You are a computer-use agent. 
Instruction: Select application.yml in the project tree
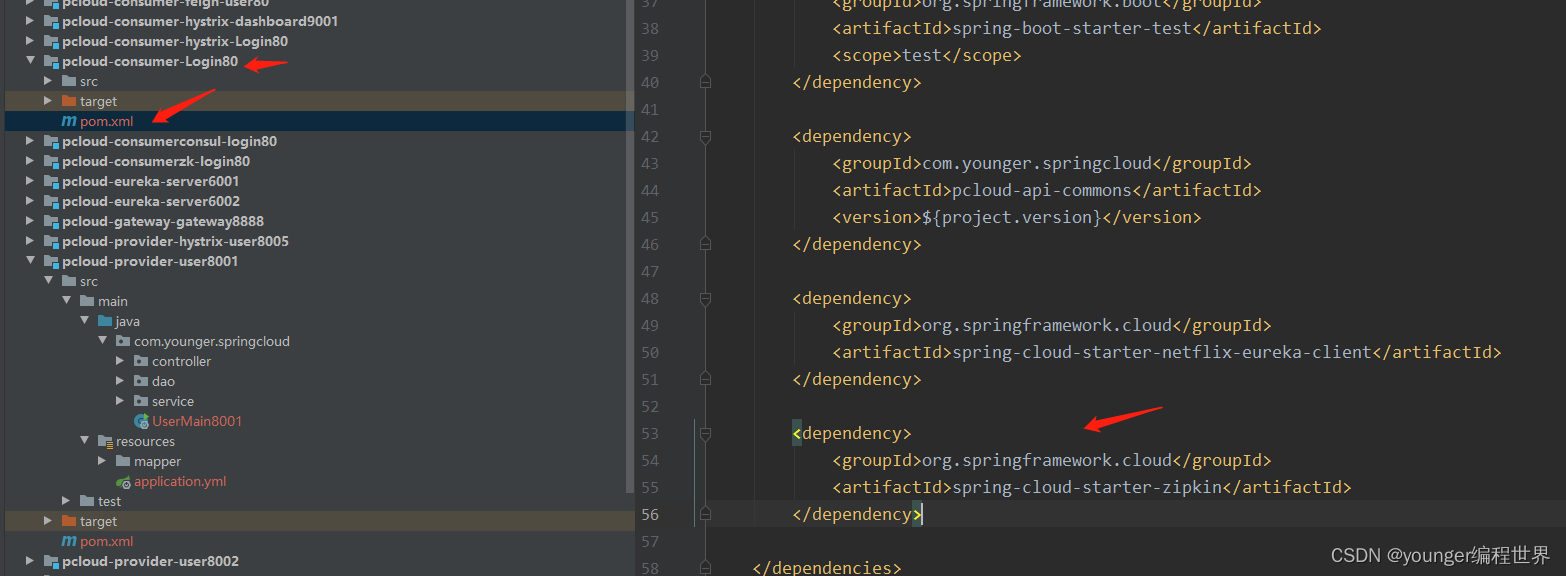pyautogui.click(x=180, y=481)
